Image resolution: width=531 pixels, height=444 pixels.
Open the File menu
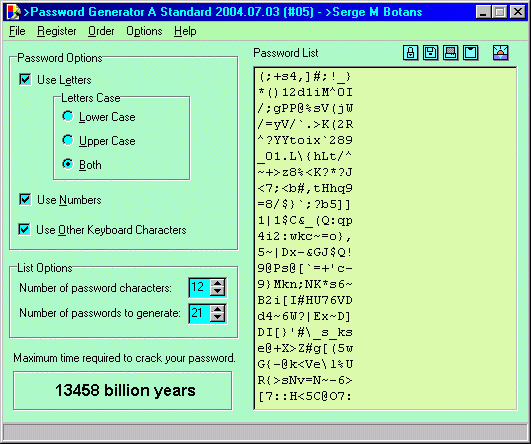click(17, 31)
